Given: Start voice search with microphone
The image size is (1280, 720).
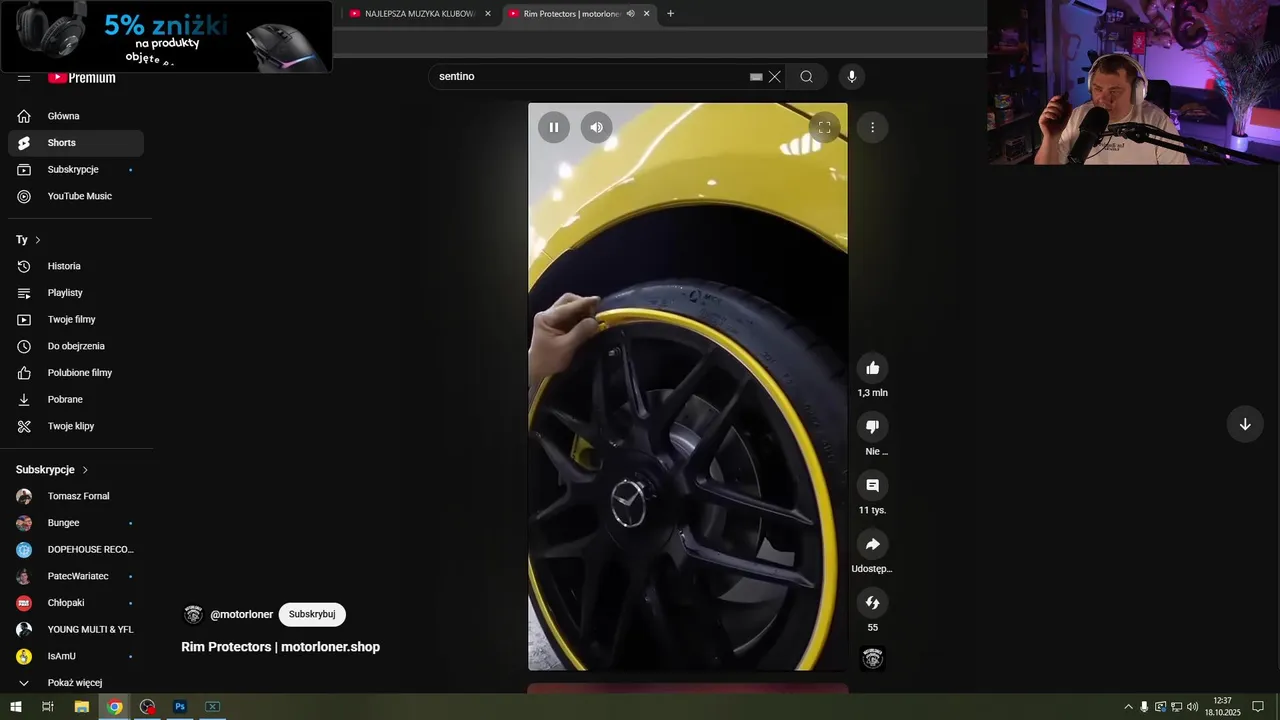Looking at the screenshot, I should (852, 77).
